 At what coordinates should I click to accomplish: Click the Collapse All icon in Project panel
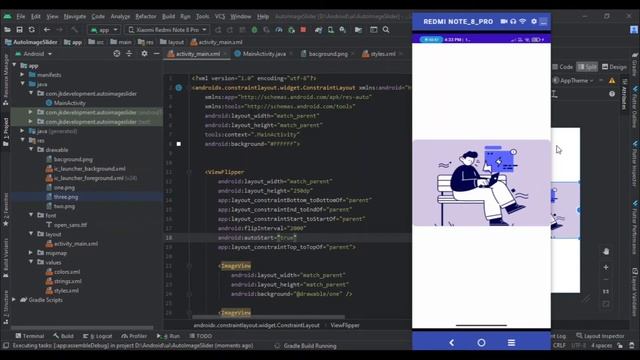pos(129,53)
